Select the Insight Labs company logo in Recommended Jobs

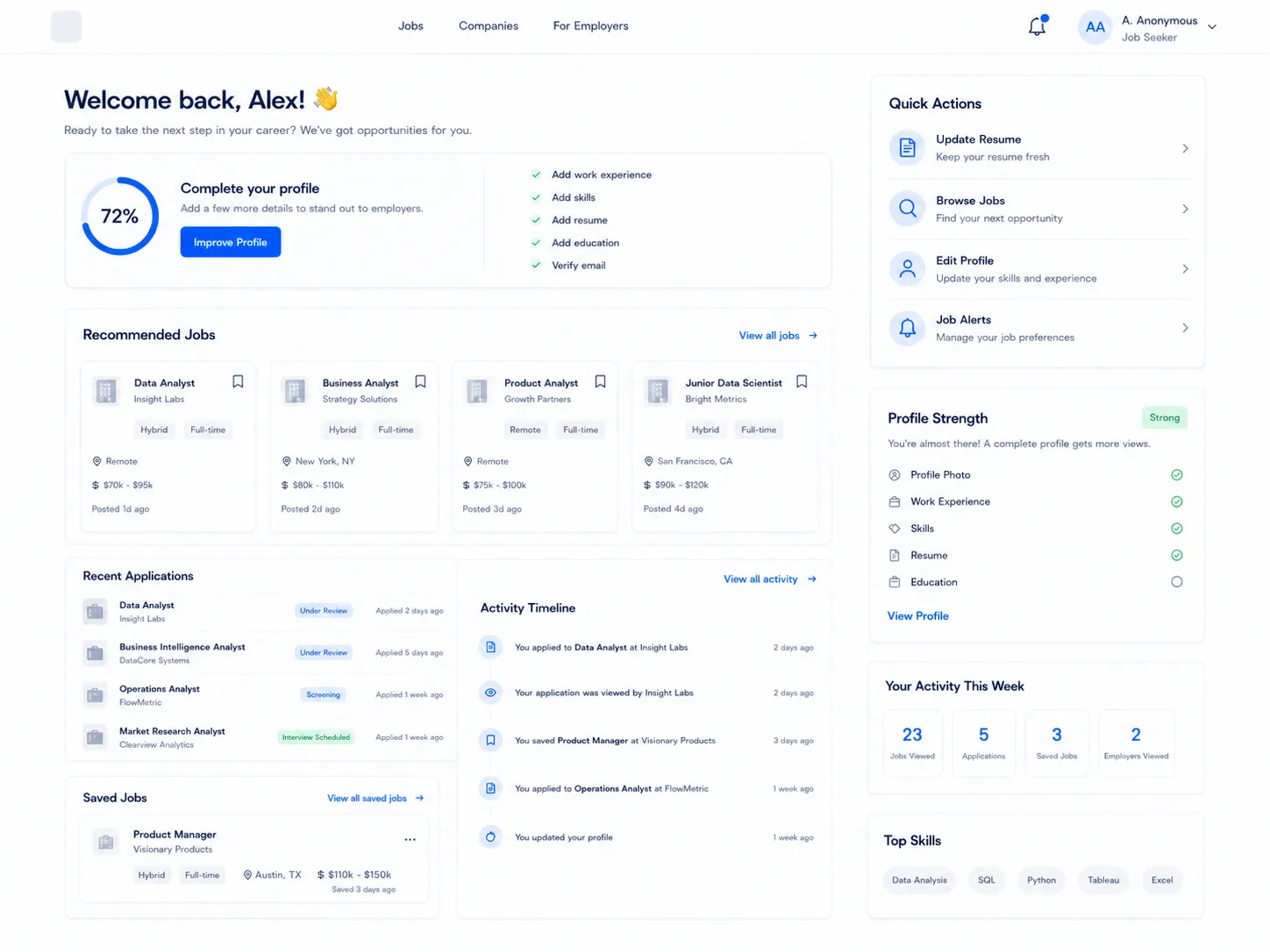point(107,391)
